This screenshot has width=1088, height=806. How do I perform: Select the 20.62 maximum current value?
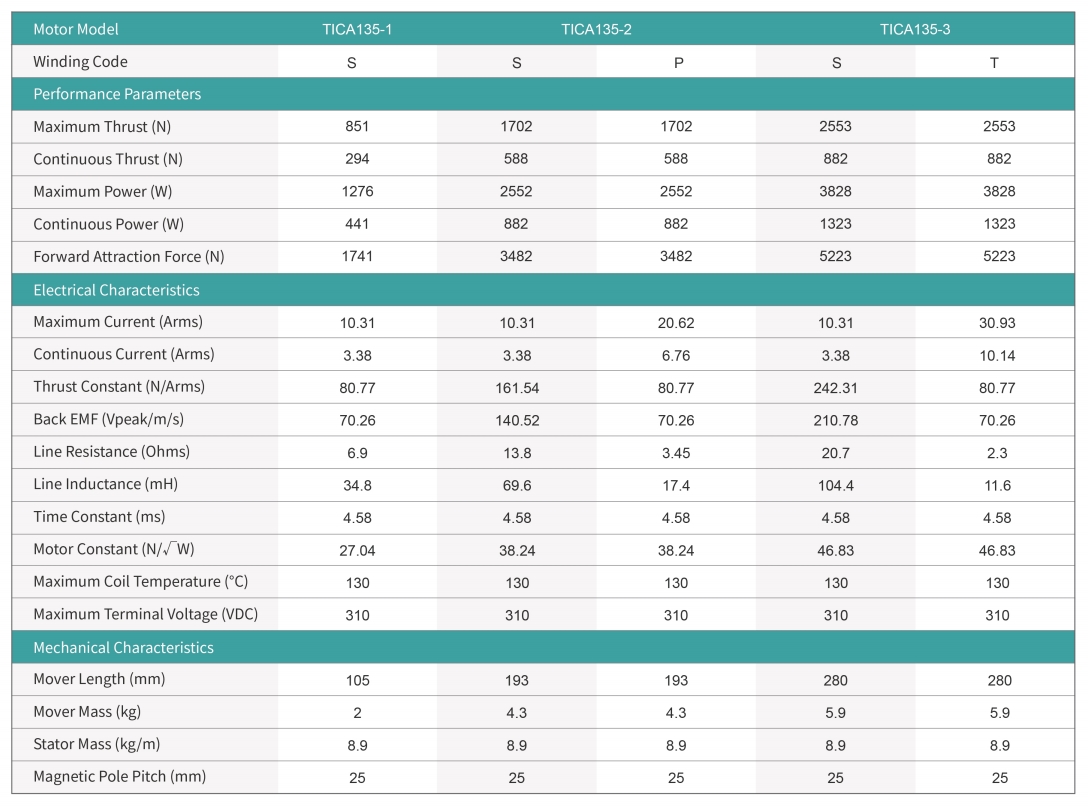click(676, 322)
